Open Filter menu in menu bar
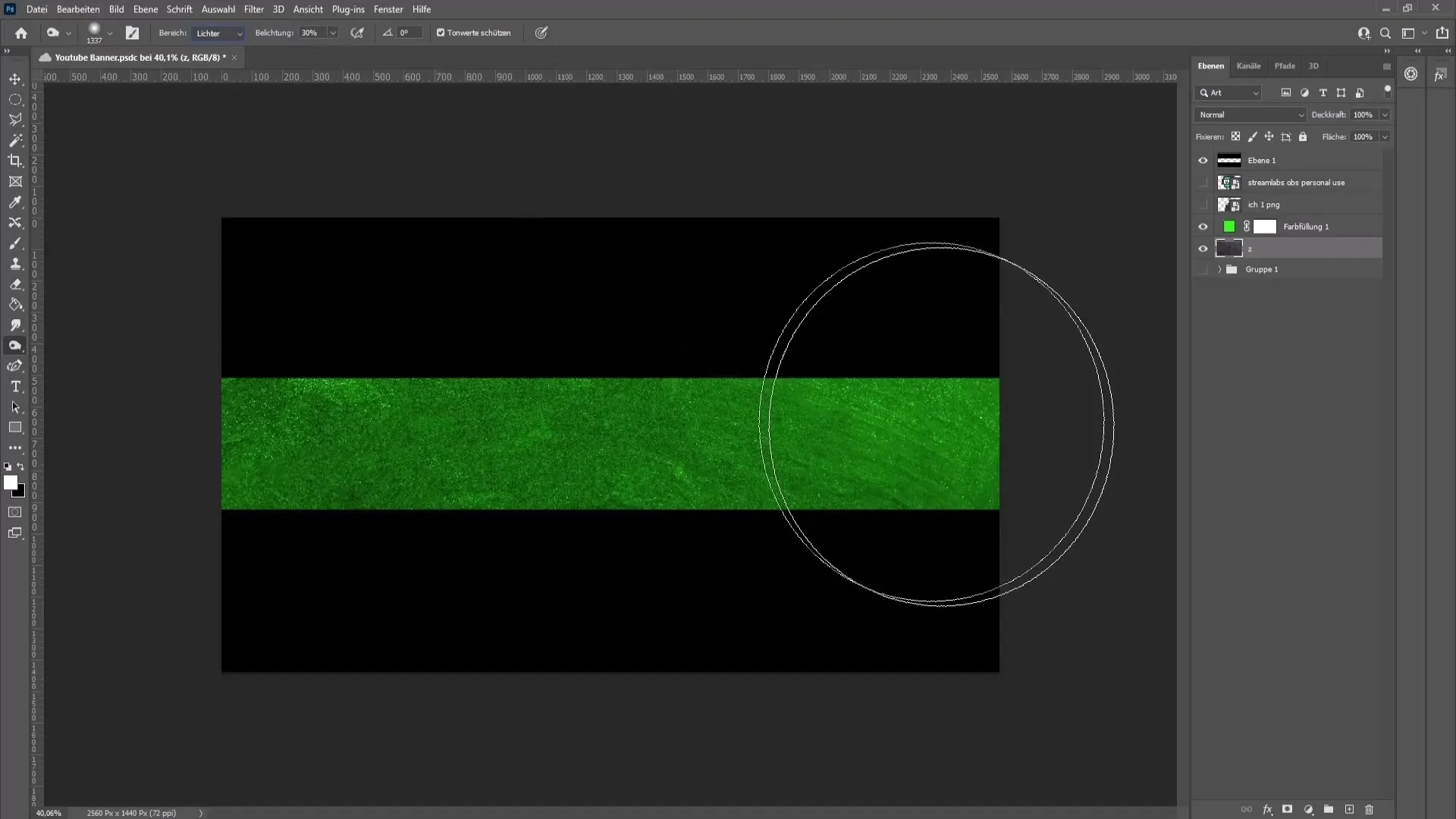Image resolution: width=1456 pixels, height=819 pixels. 254,9
